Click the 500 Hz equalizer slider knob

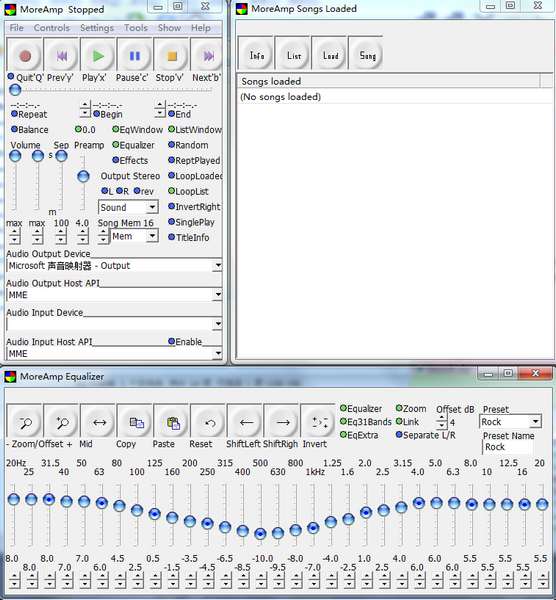click(260, 533)
